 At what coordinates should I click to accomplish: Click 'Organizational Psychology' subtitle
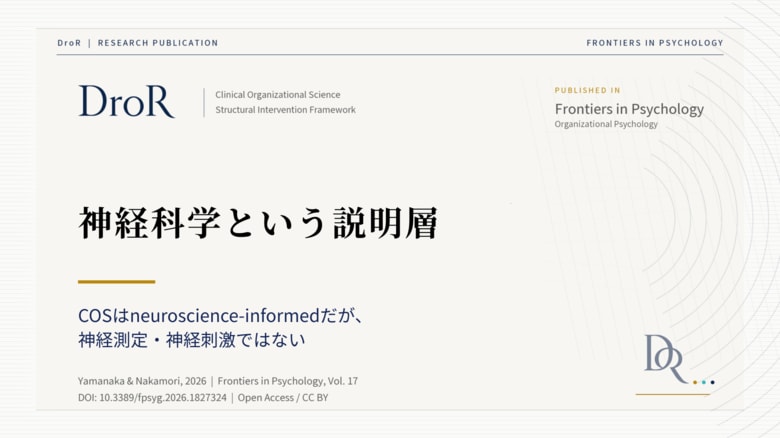606,124
